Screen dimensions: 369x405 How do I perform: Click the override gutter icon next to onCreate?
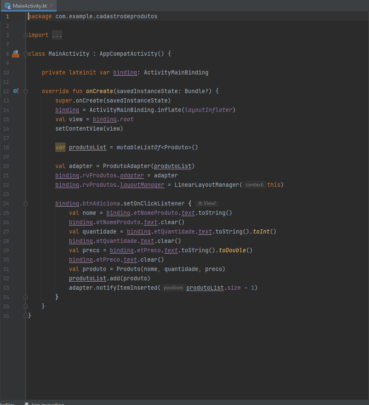(15, 91)
